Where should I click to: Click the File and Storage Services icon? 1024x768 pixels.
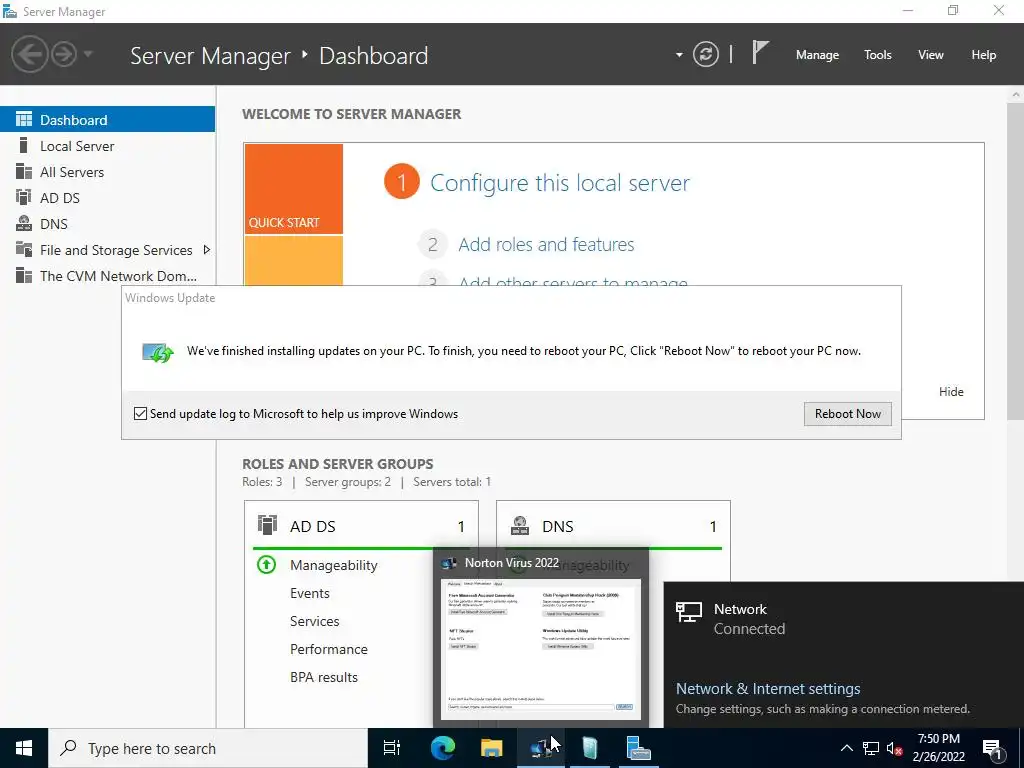24,249
